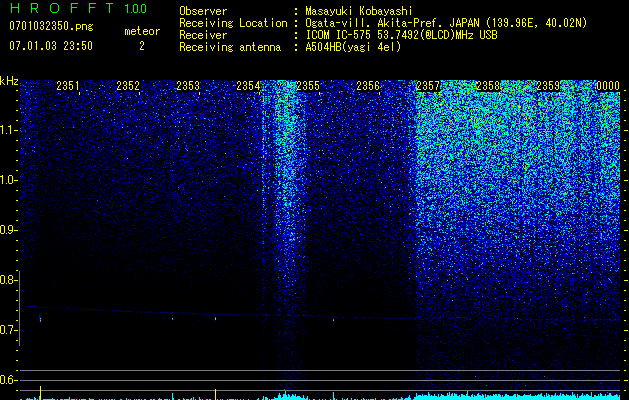The width and height of the screenshot is (629, 400).
Task: Click the Receiver field label
Action: pyautogui.click(x=203, y=35)
